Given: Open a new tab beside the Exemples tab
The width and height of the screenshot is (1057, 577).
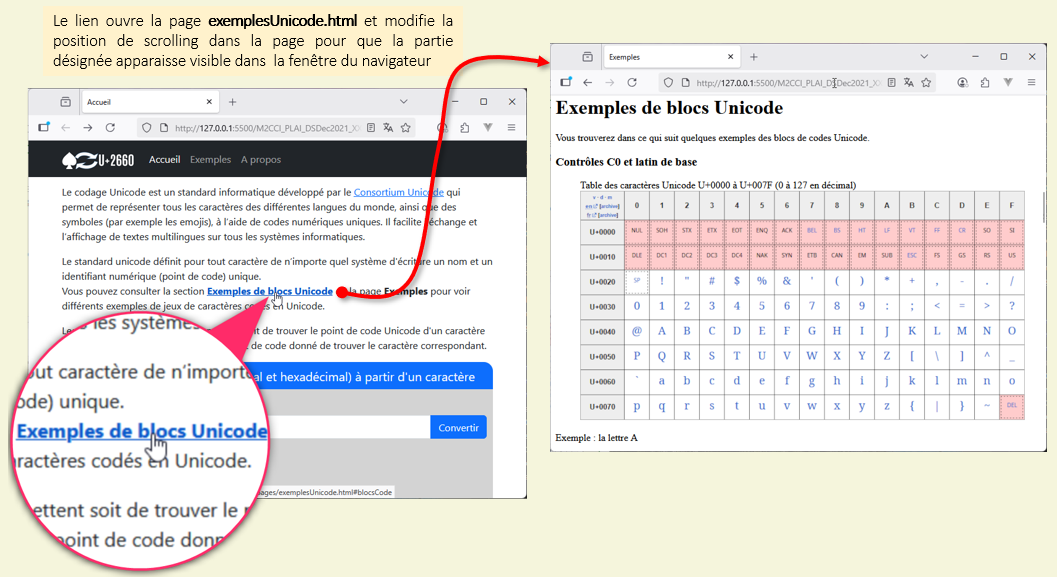Looking at the screenshot, I should (x=754, y=57).
